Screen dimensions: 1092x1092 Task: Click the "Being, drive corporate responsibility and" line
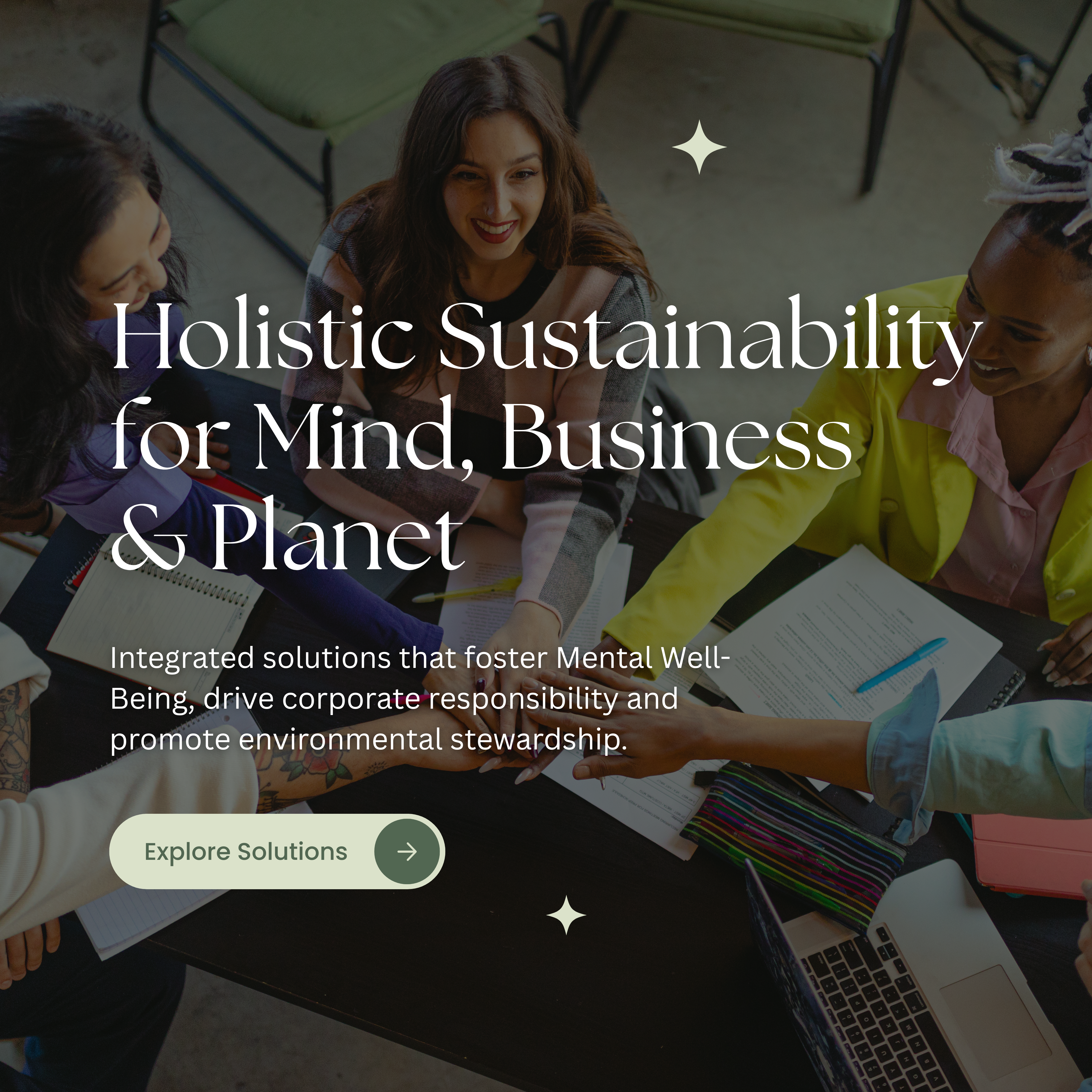(394, 699)
